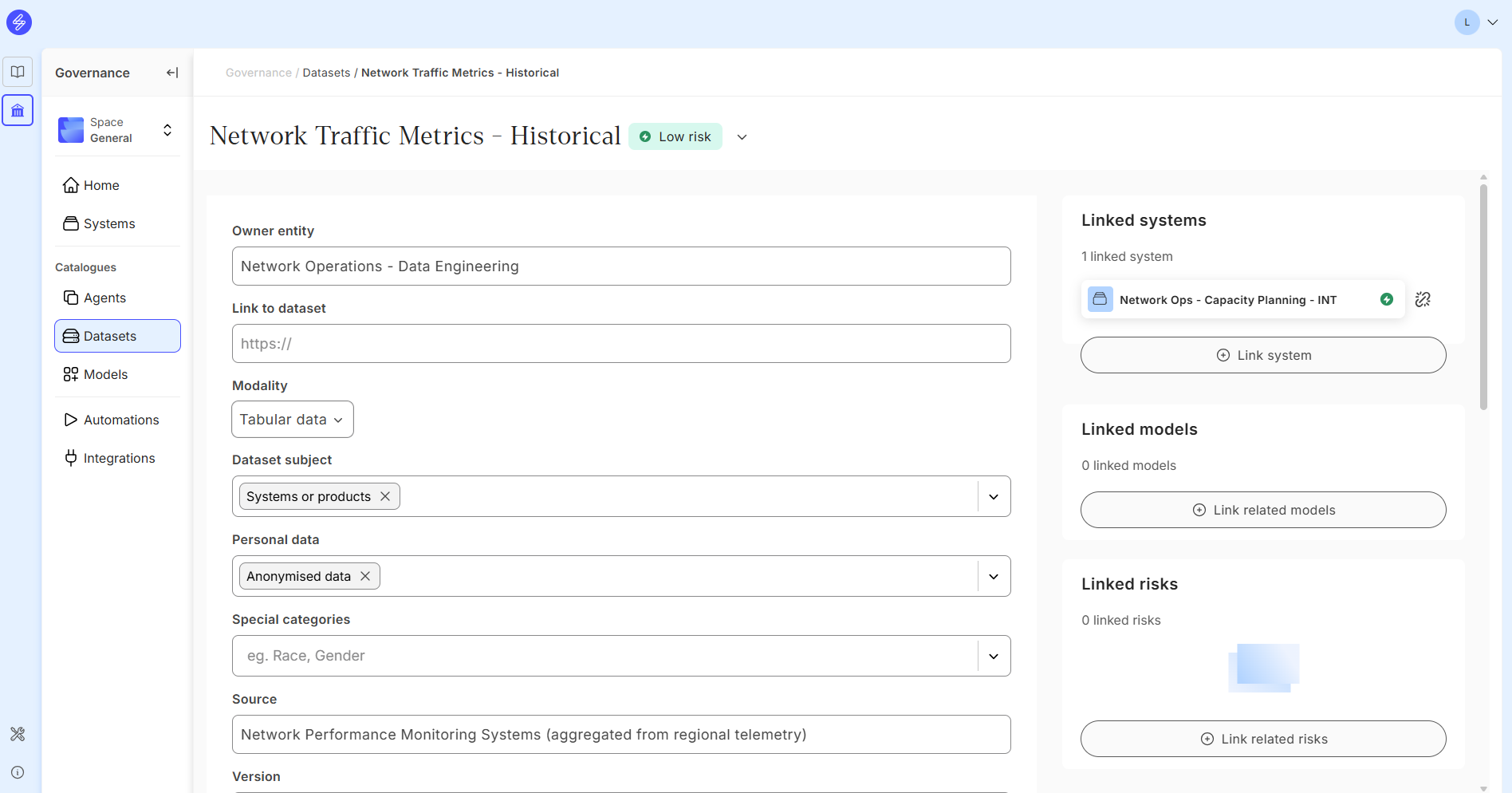Image resolution: width=1512 pixels, height=793 pixels.
Task: Click the info icon at bottom left
Action: 18,772
